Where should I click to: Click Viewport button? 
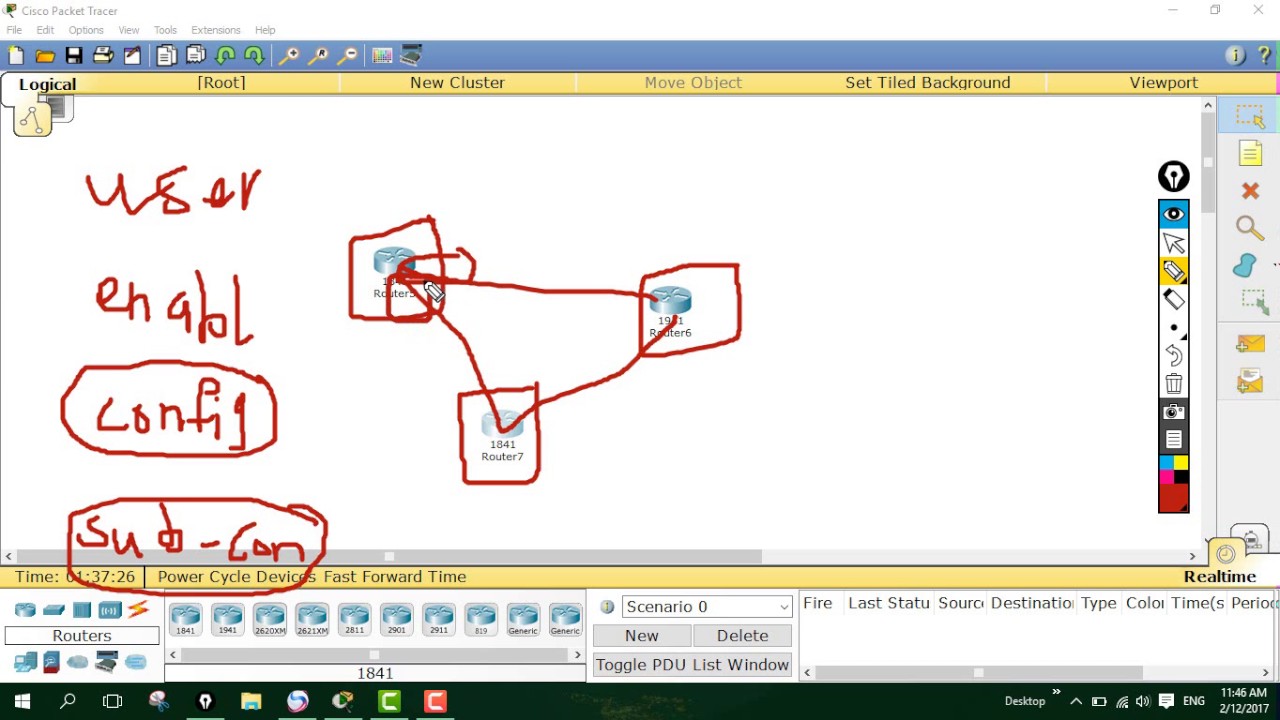1163,82
